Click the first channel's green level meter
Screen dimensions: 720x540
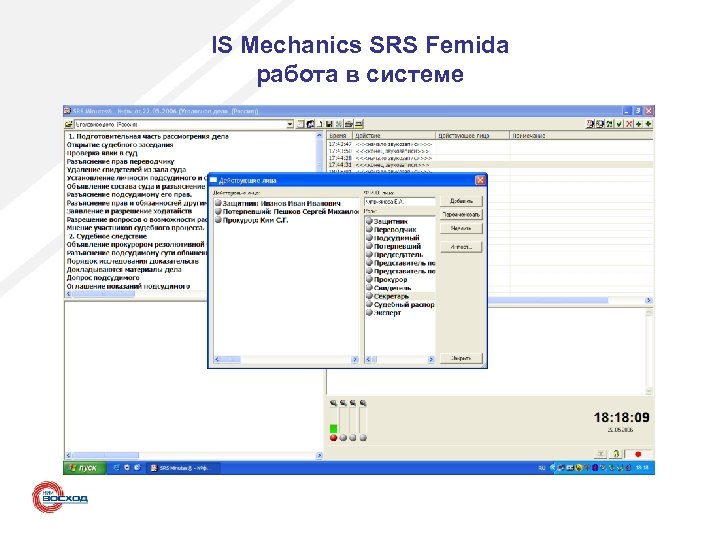[x=333, y=428]
